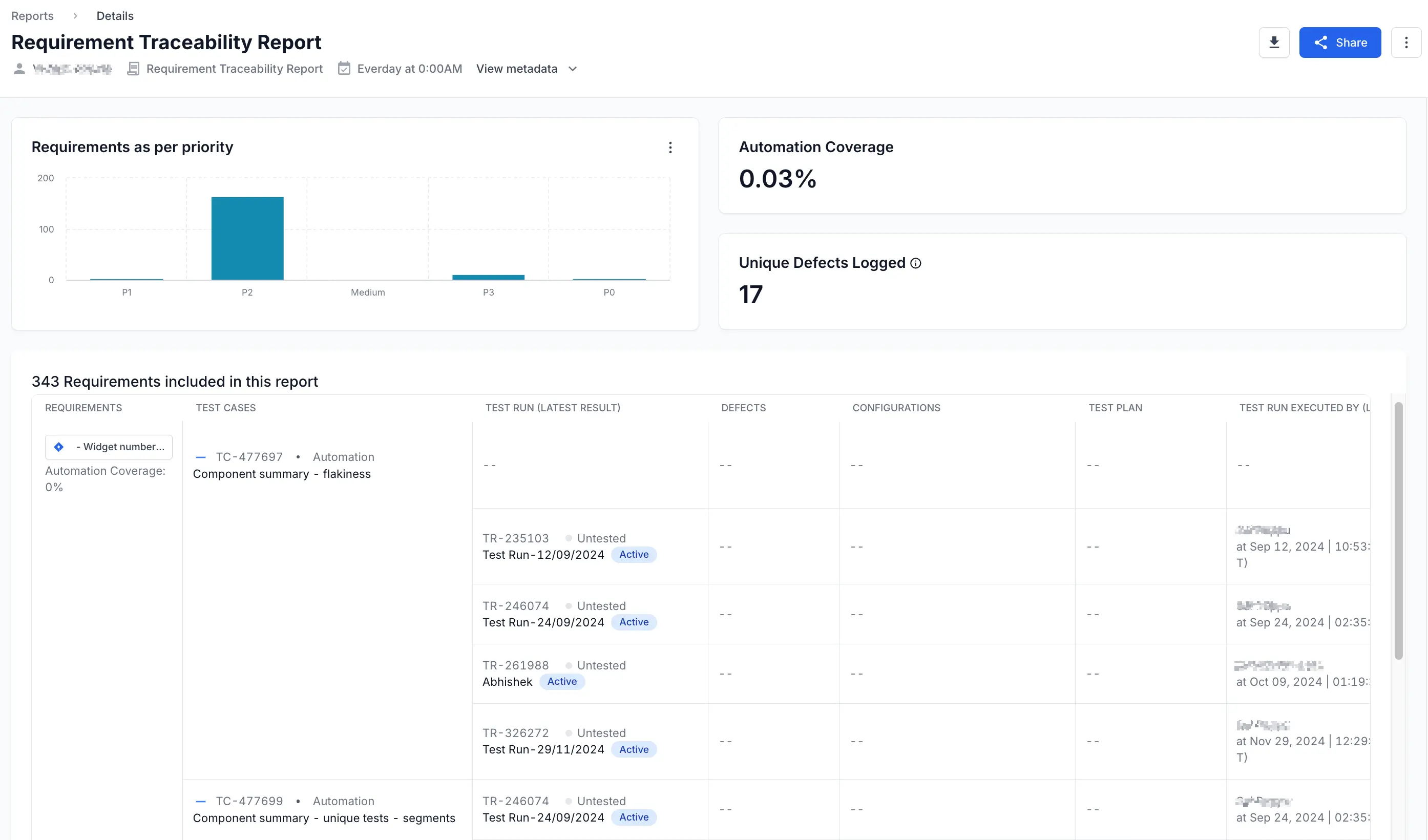This screenshot has width=1428, height=840.
Task: Click the Active toggle on TR-235103
Action: tap(634, 555)
